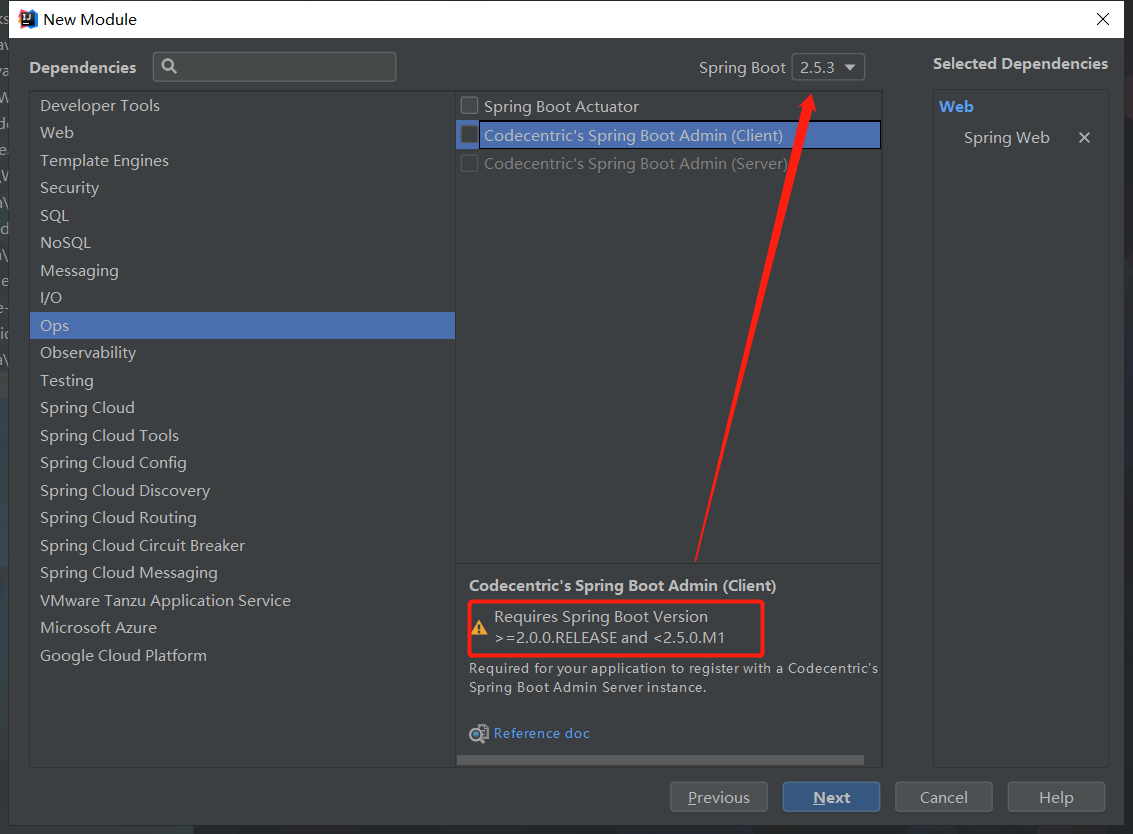Select the Web category in list
Image resolution: width=1133 pixels, height=834 pixels.
(242, 133)
